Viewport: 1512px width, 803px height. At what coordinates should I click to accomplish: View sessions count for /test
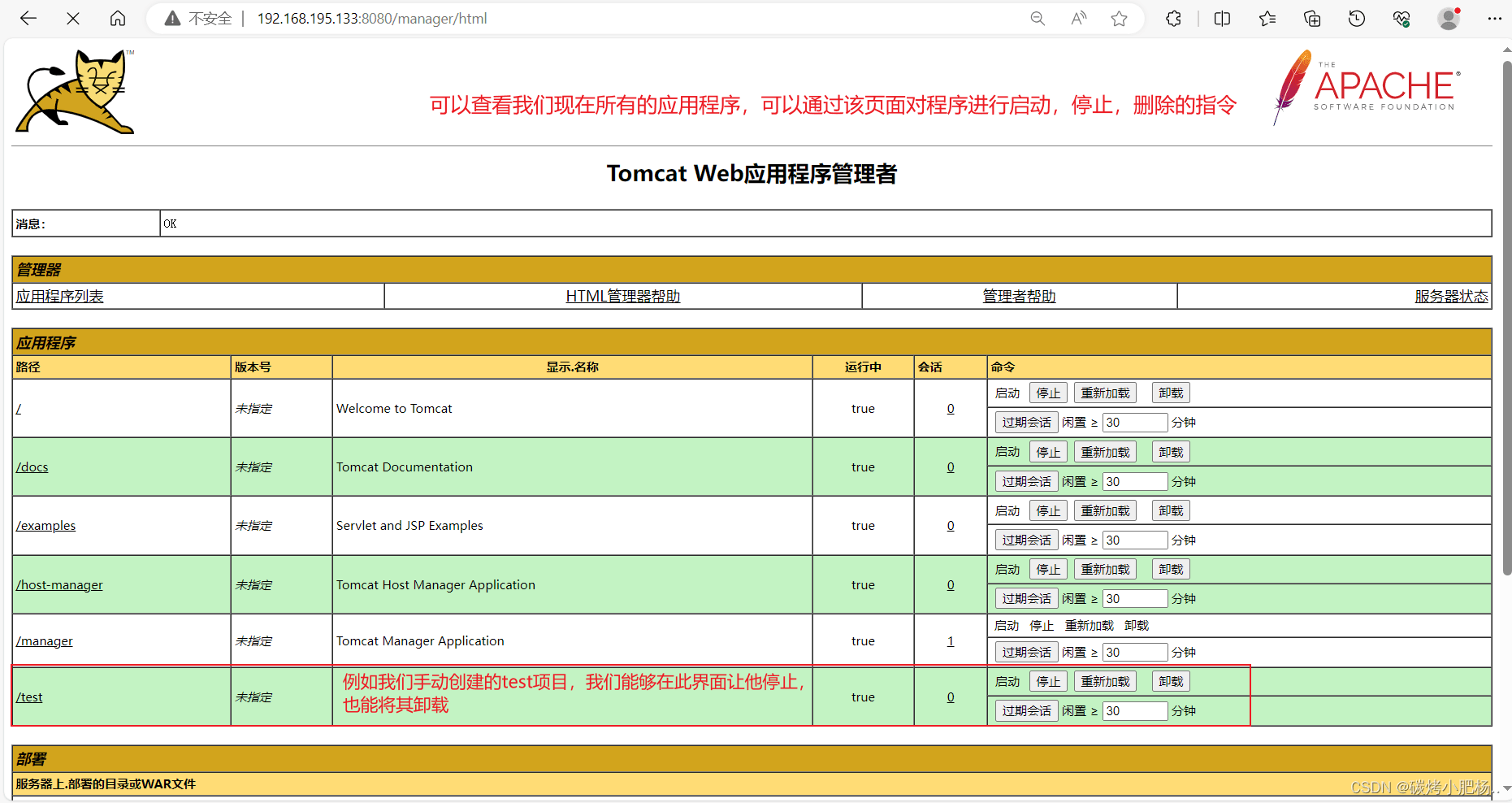tap(951, 697)
